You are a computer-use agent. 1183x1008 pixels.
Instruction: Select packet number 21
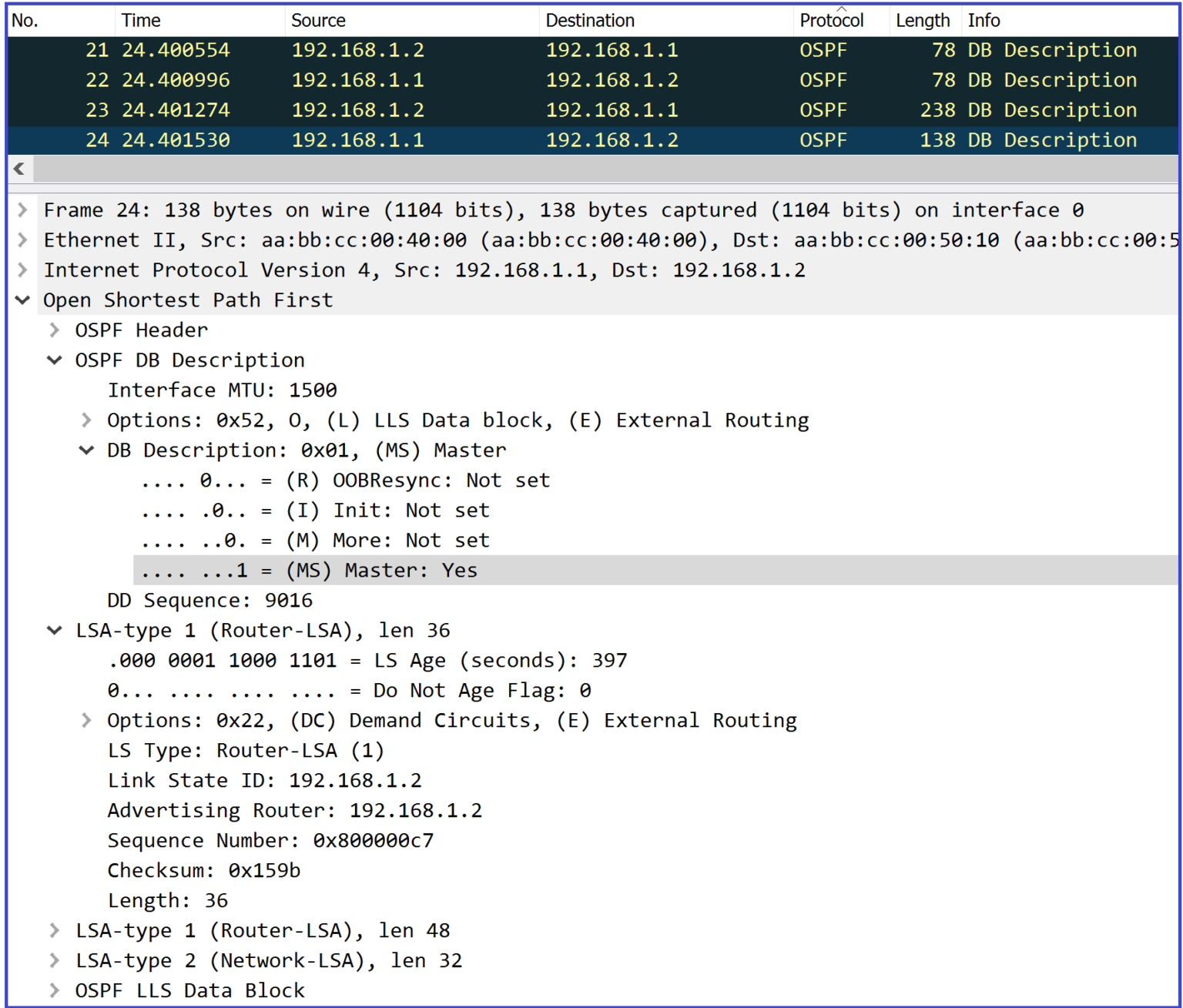385,49
